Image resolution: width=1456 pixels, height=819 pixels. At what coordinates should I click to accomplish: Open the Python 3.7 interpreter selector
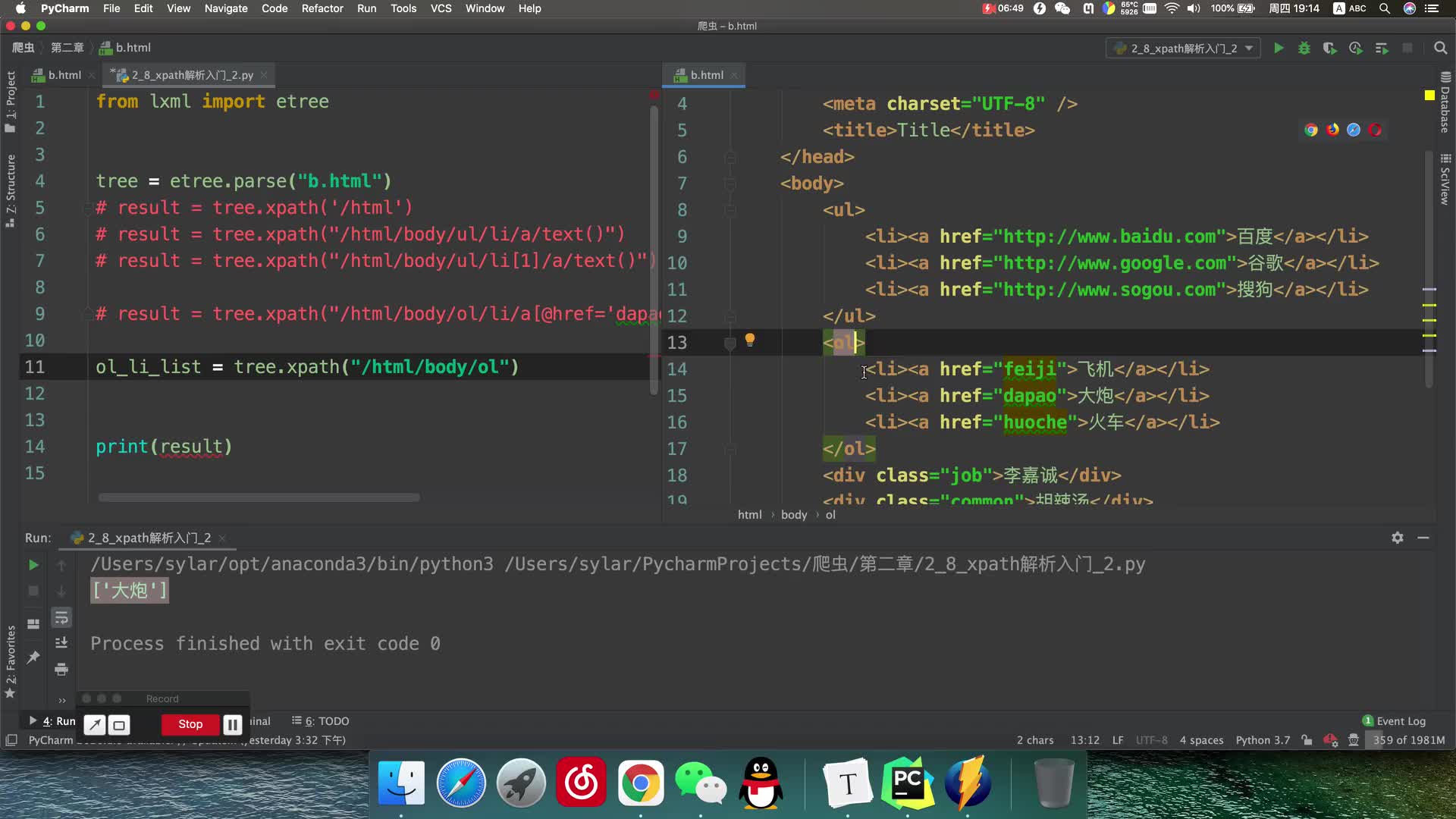[1263, 740]
